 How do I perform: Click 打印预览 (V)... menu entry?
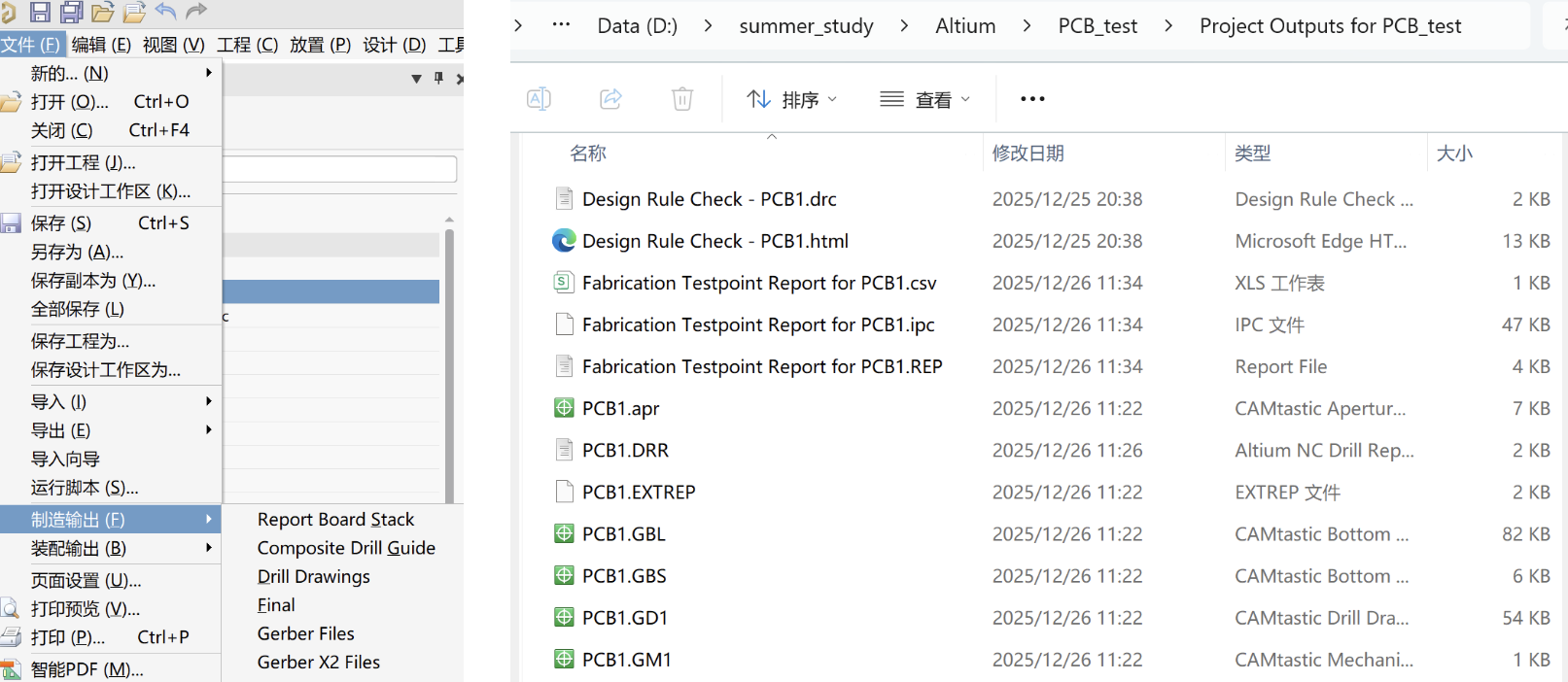point(111,609)
